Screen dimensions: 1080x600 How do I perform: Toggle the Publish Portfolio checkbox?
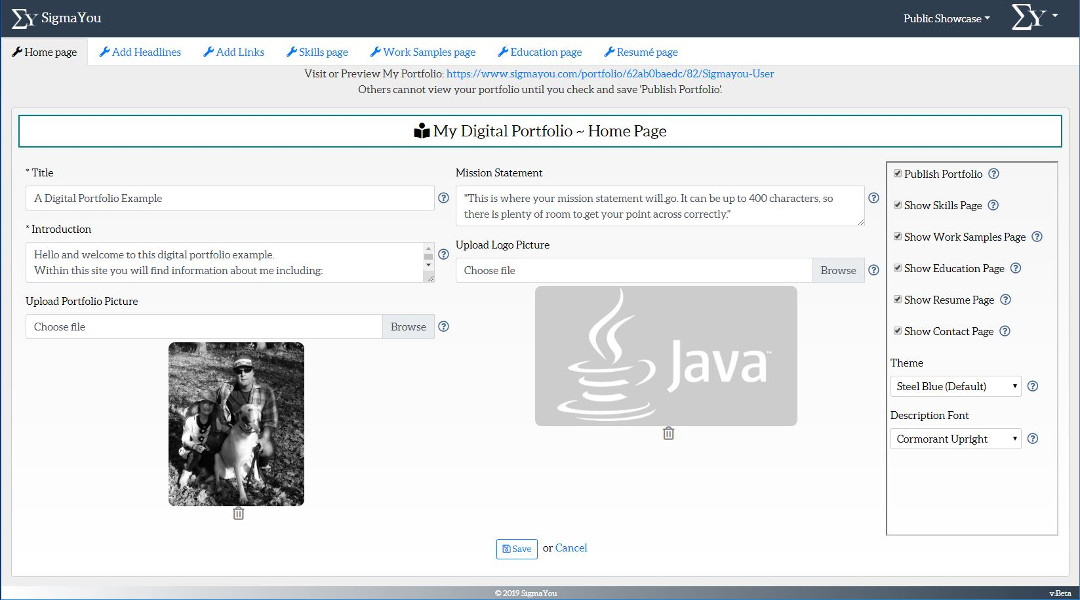pos(897,174)
